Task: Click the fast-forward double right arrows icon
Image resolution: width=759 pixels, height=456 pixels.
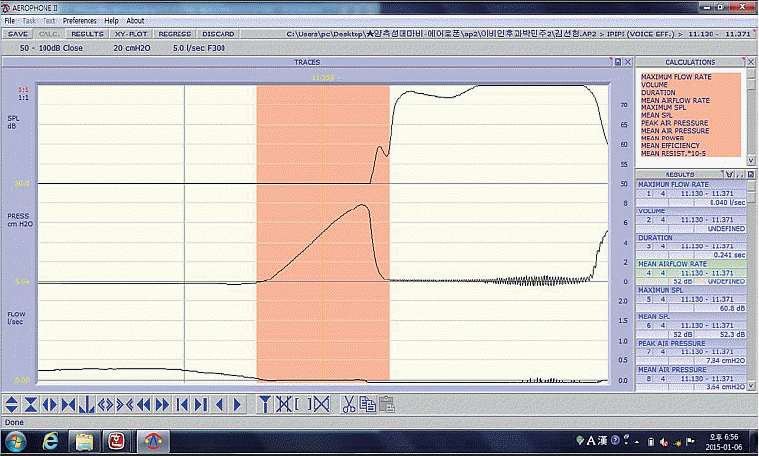Action: (x=160, y=404)
